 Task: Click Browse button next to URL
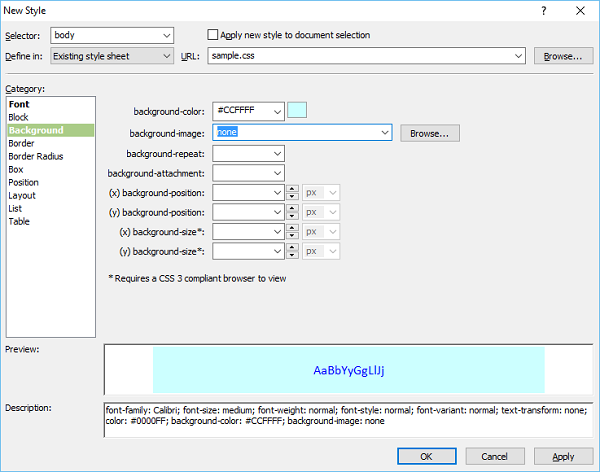click(x=562, y=56)
